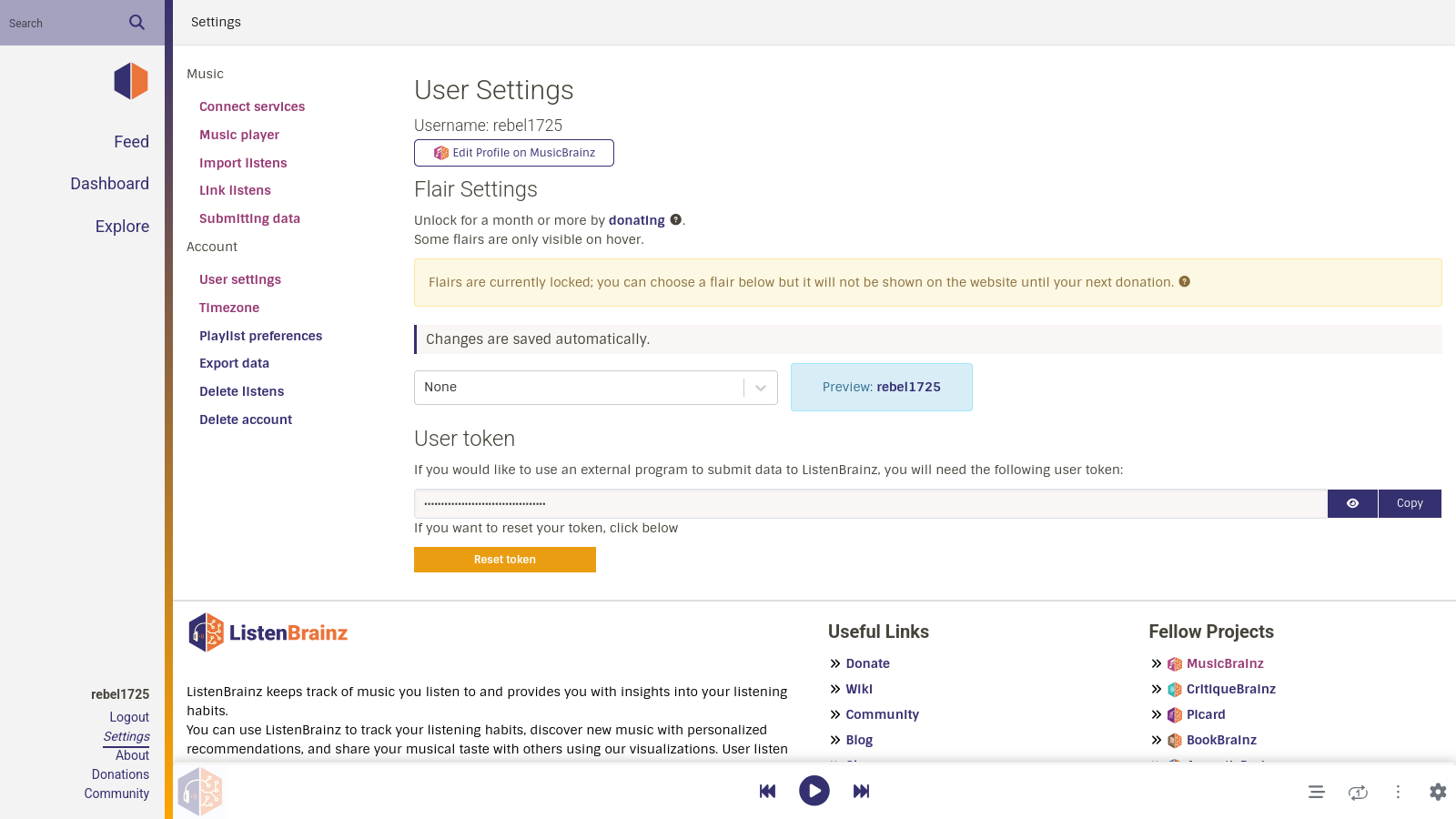Open Delete account page
The image size is (1456, 819).
click(x=246, y=420)
